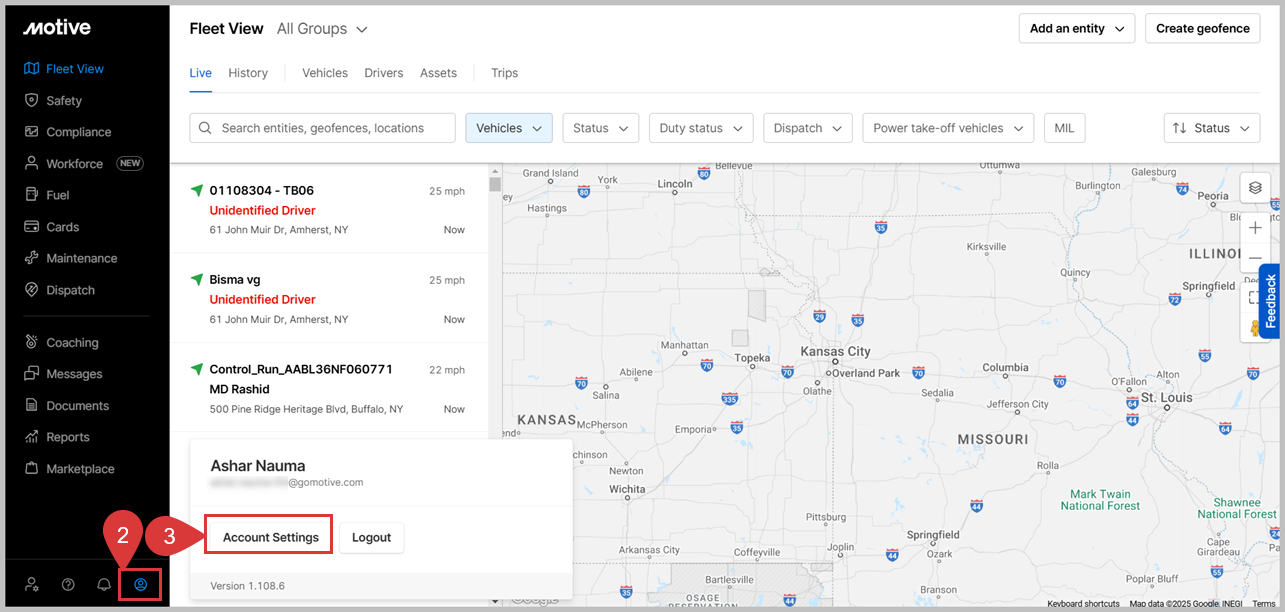
Task: Click the Topeka label on the map
Action: [x=752, y=357]
